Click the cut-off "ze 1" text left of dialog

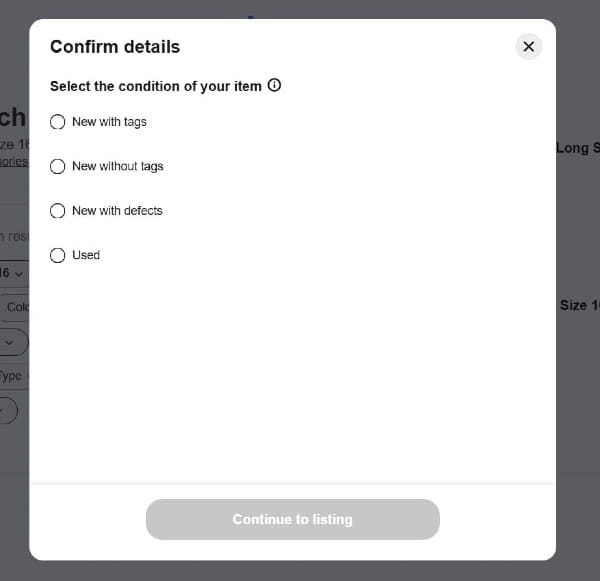pos(14,144)
